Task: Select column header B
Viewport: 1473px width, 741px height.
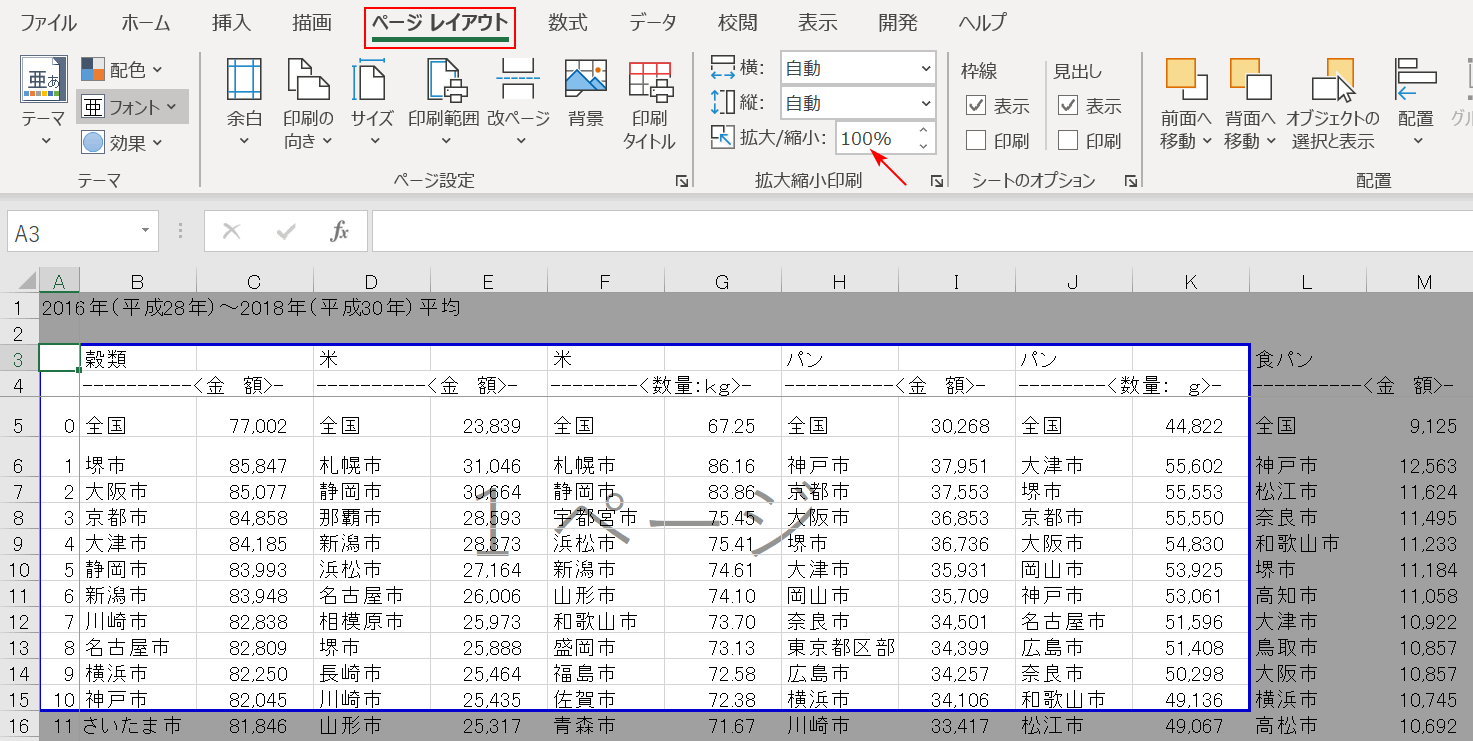Action: pyautogui.click(x=138, y=283)
